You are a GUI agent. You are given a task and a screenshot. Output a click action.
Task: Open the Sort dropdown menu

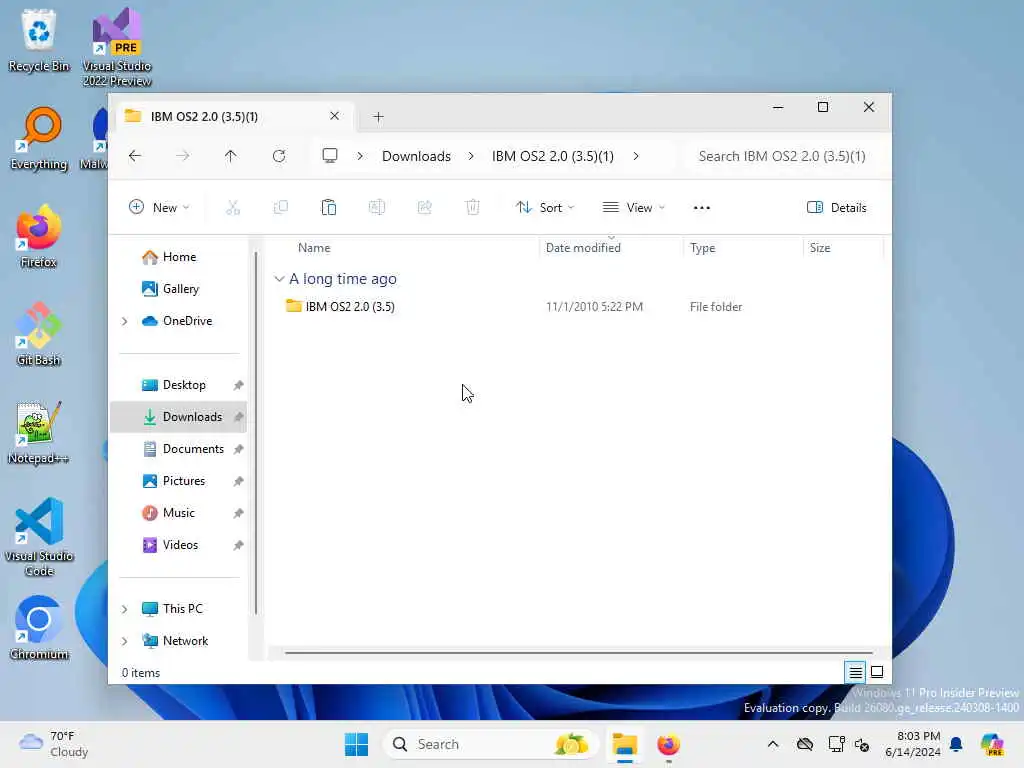[545, 208]
